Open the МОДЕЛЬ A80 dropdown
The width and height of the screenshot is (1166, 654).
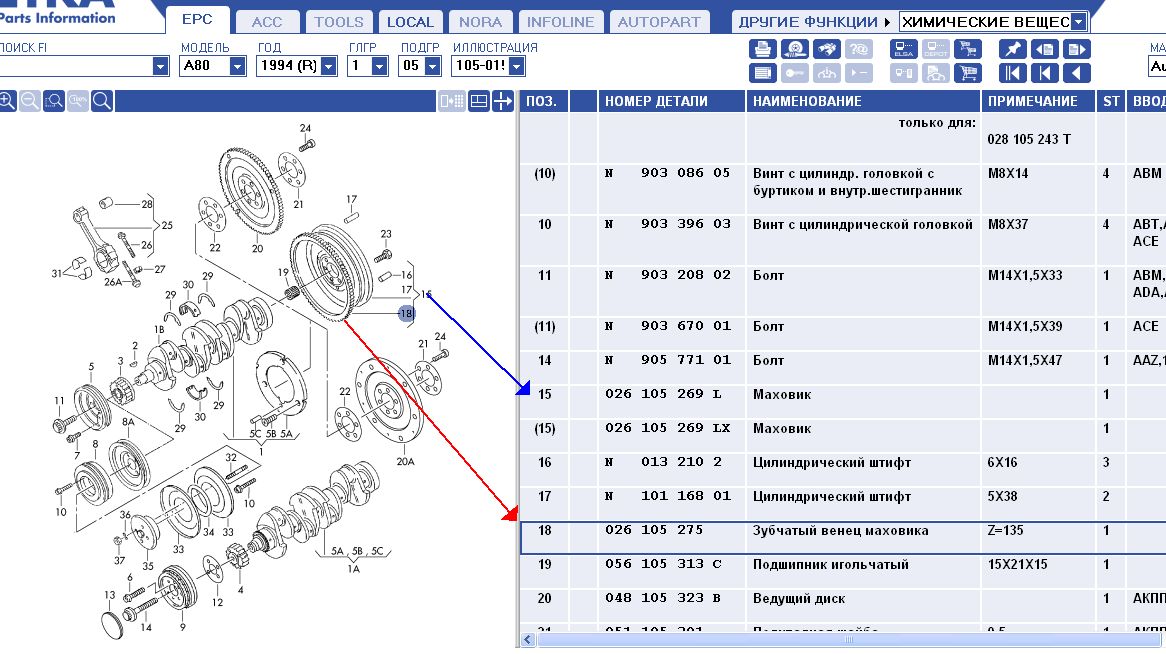[x=238, y=66]
